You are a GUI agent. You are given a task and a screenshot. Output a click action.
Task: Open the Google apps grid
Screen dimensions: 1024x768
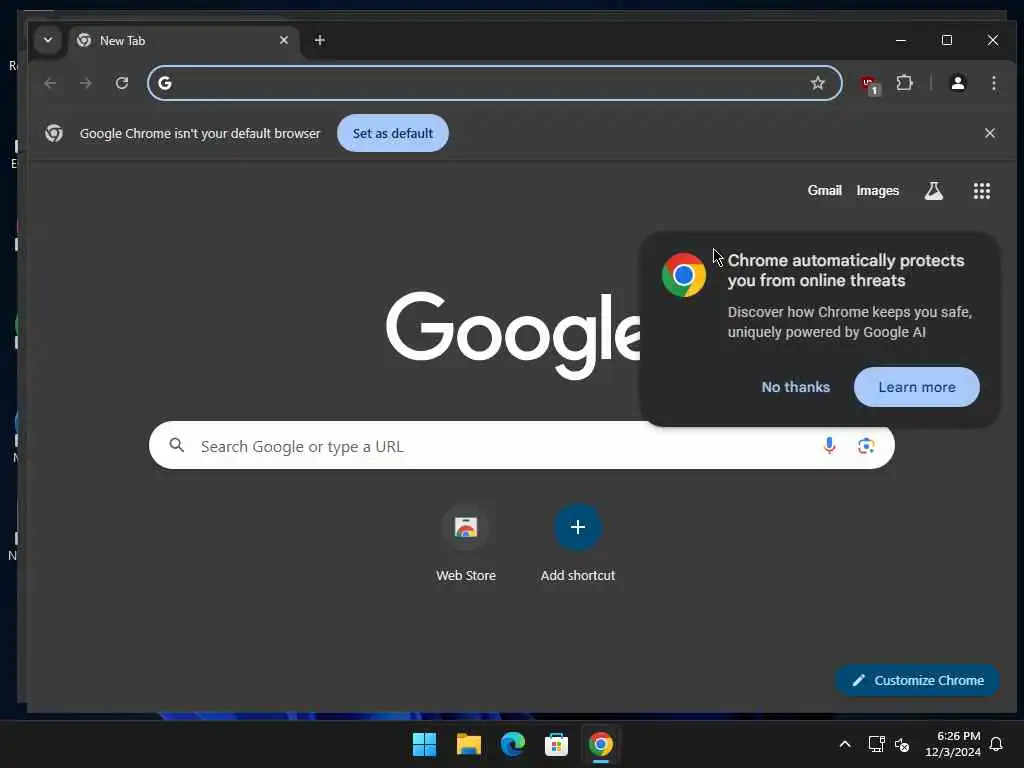(x=982, y=191)
